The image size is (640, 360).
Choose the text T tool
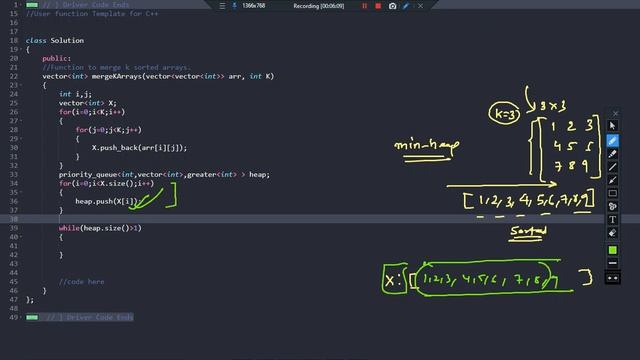coord(612,220)
